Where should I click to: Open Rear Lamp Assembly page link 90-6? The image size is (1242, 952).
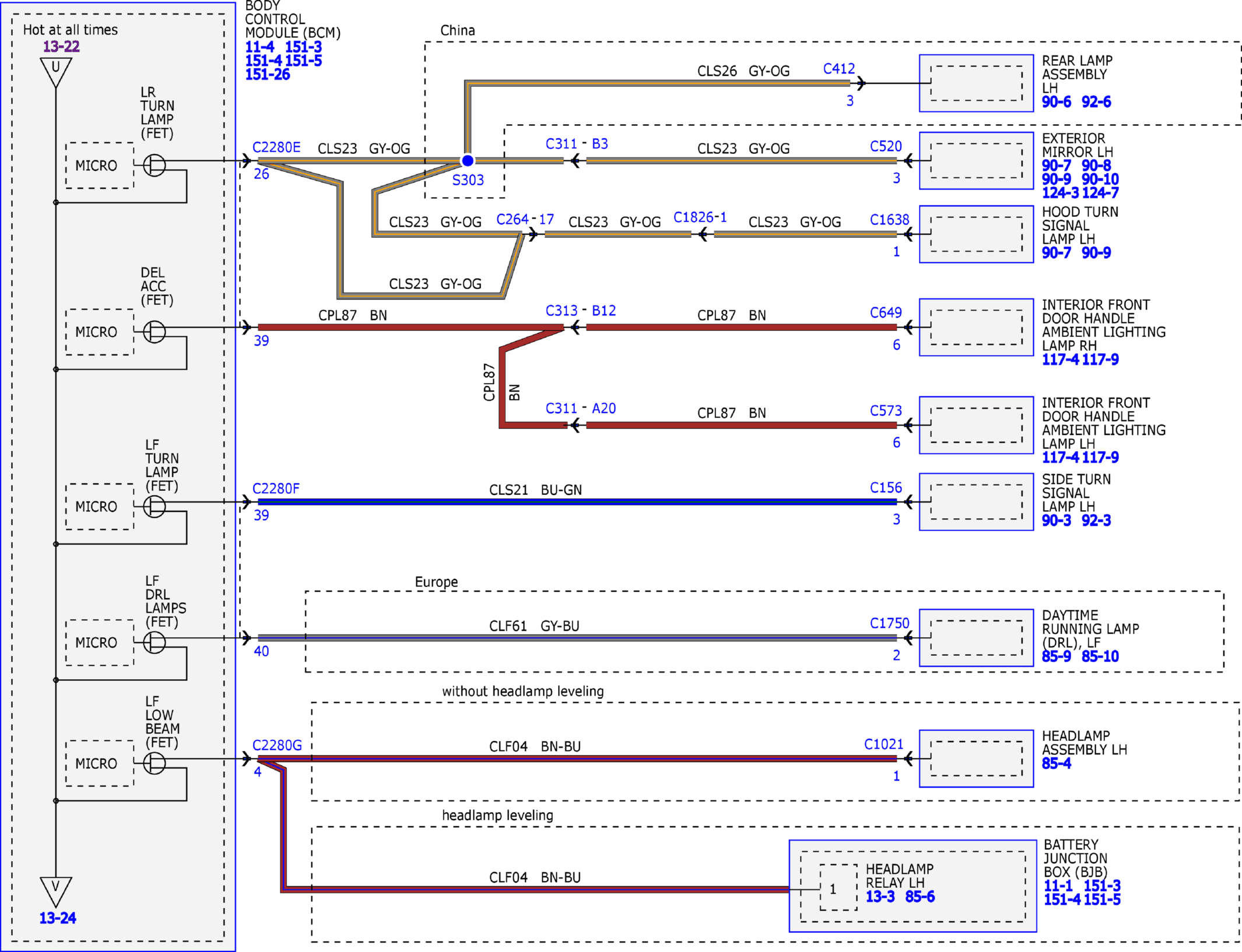(1057, 102)
